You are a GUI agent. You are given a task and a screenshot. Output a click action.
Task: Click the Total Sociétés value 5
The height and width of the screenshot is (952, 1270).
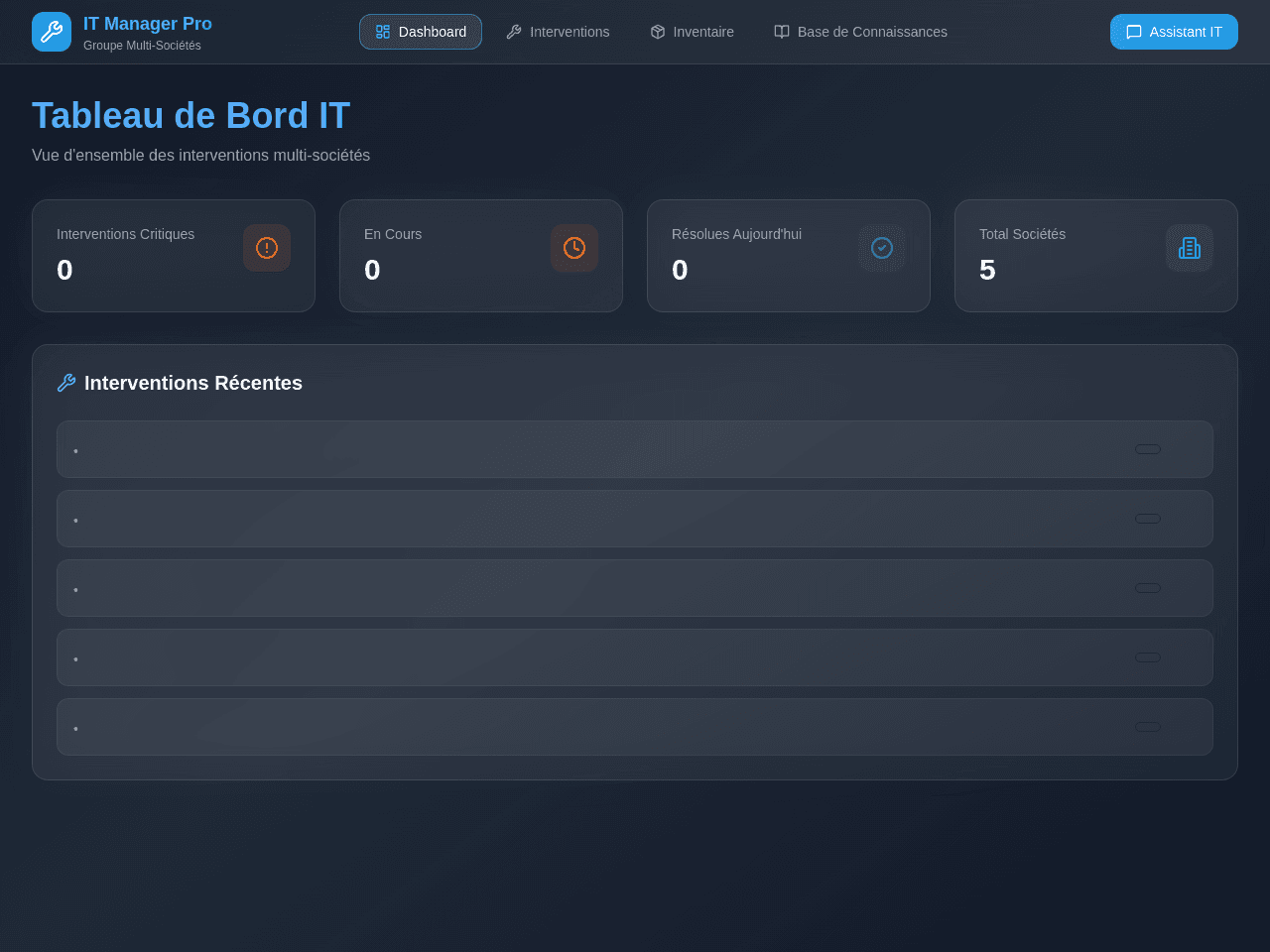(987, 270)
